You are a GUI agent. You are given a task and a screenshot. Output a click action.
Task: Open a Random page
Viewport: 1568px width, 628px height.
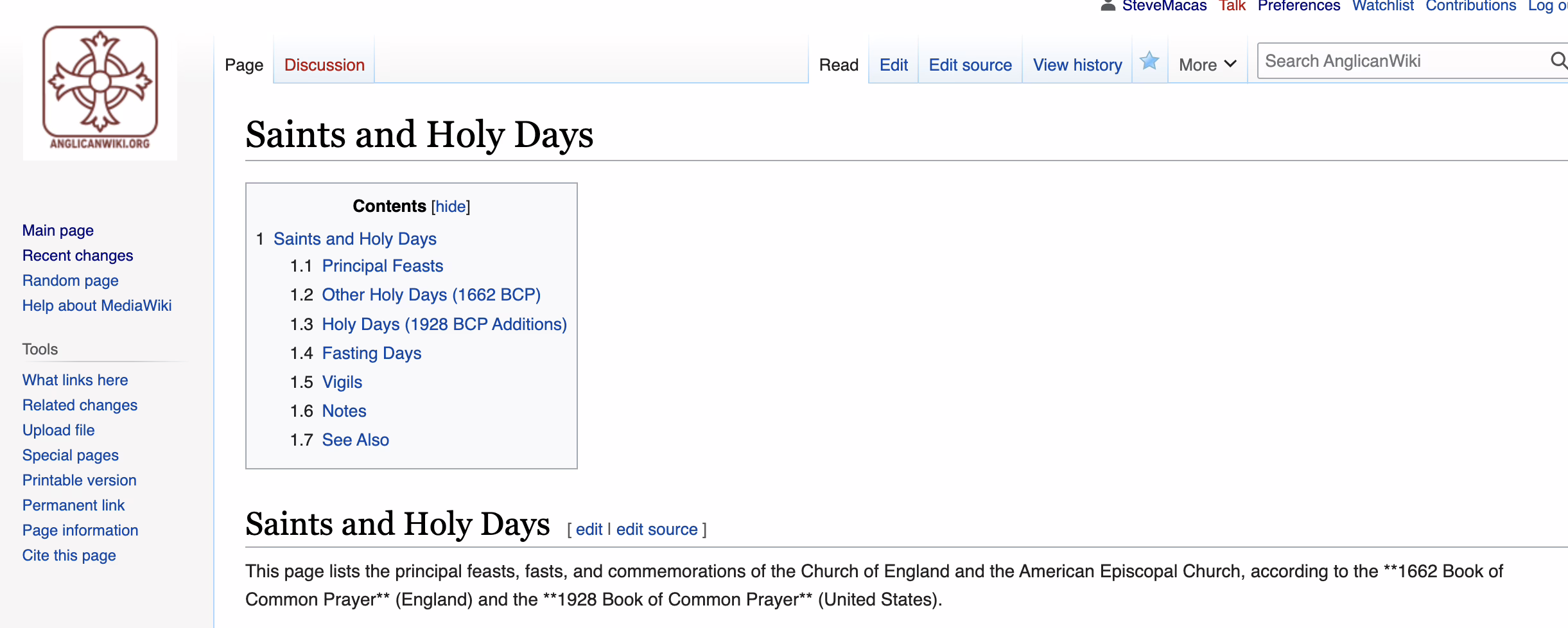[71, 281]
